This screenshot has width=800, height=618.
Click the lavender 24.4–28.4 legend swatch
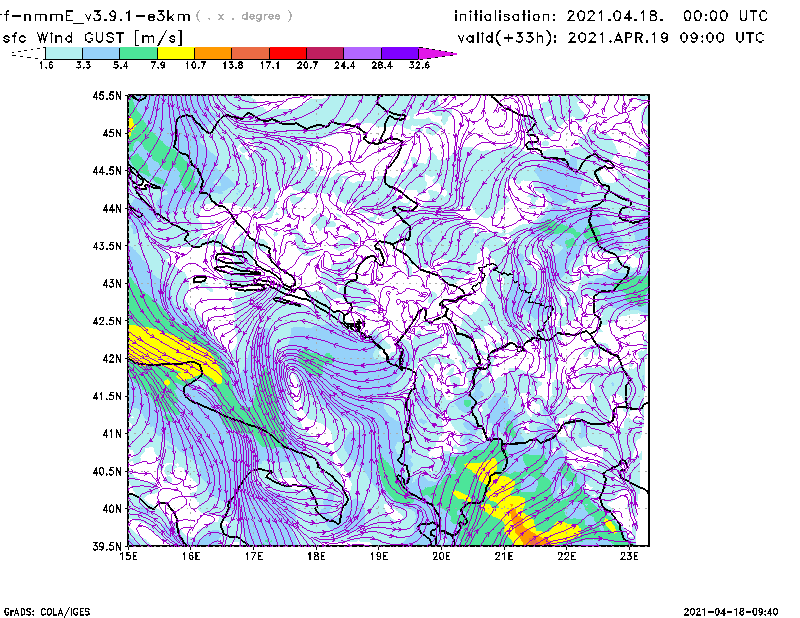(363, 53)
